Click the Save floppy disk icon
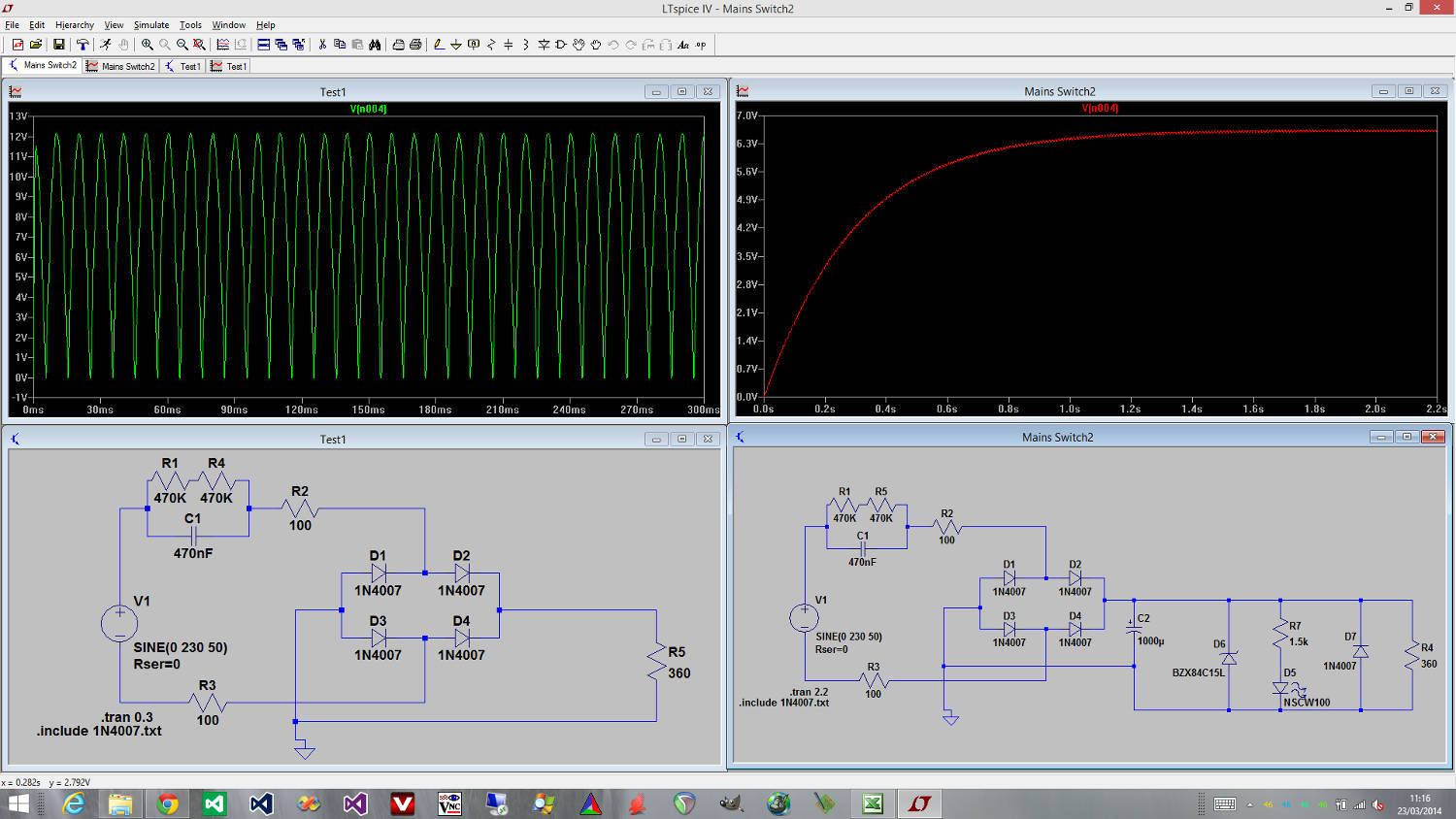 [59, 45]
